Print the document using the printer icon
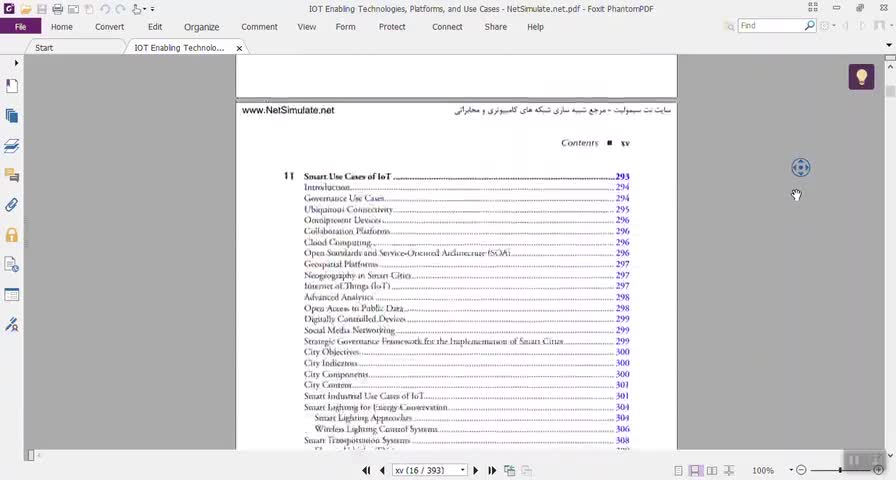The width and height of the screenshot is (896, 480). 57,9
